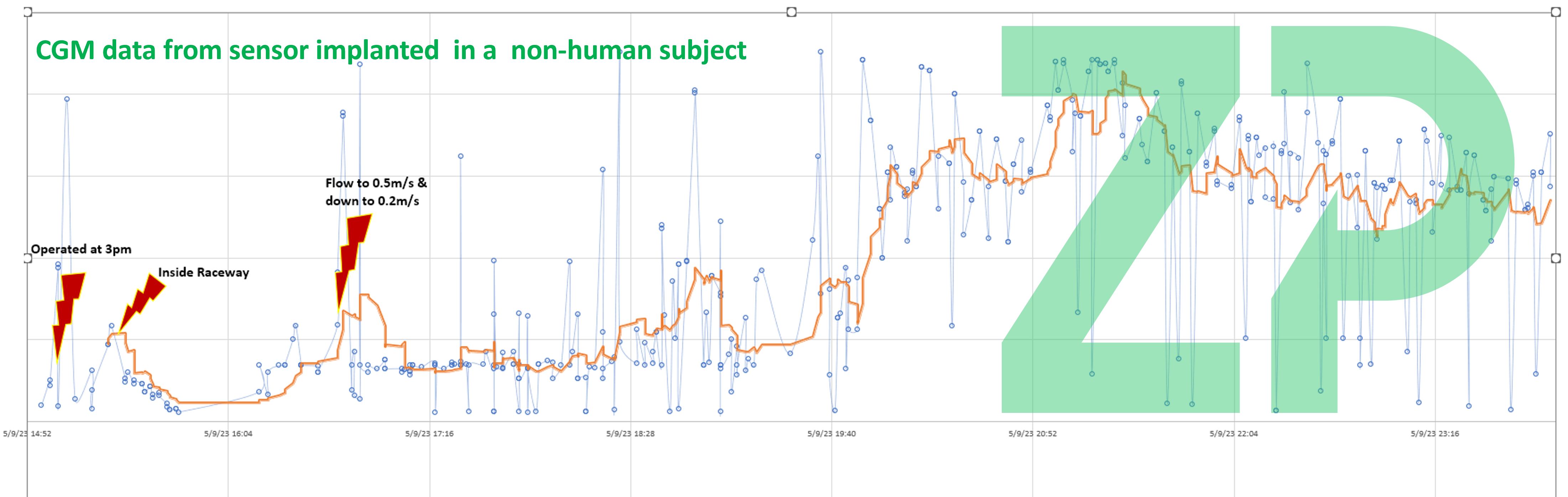Click the 5/9/23 23:16 axis label
This screenshot has height=497, width=1568.
coord(1434,434)
